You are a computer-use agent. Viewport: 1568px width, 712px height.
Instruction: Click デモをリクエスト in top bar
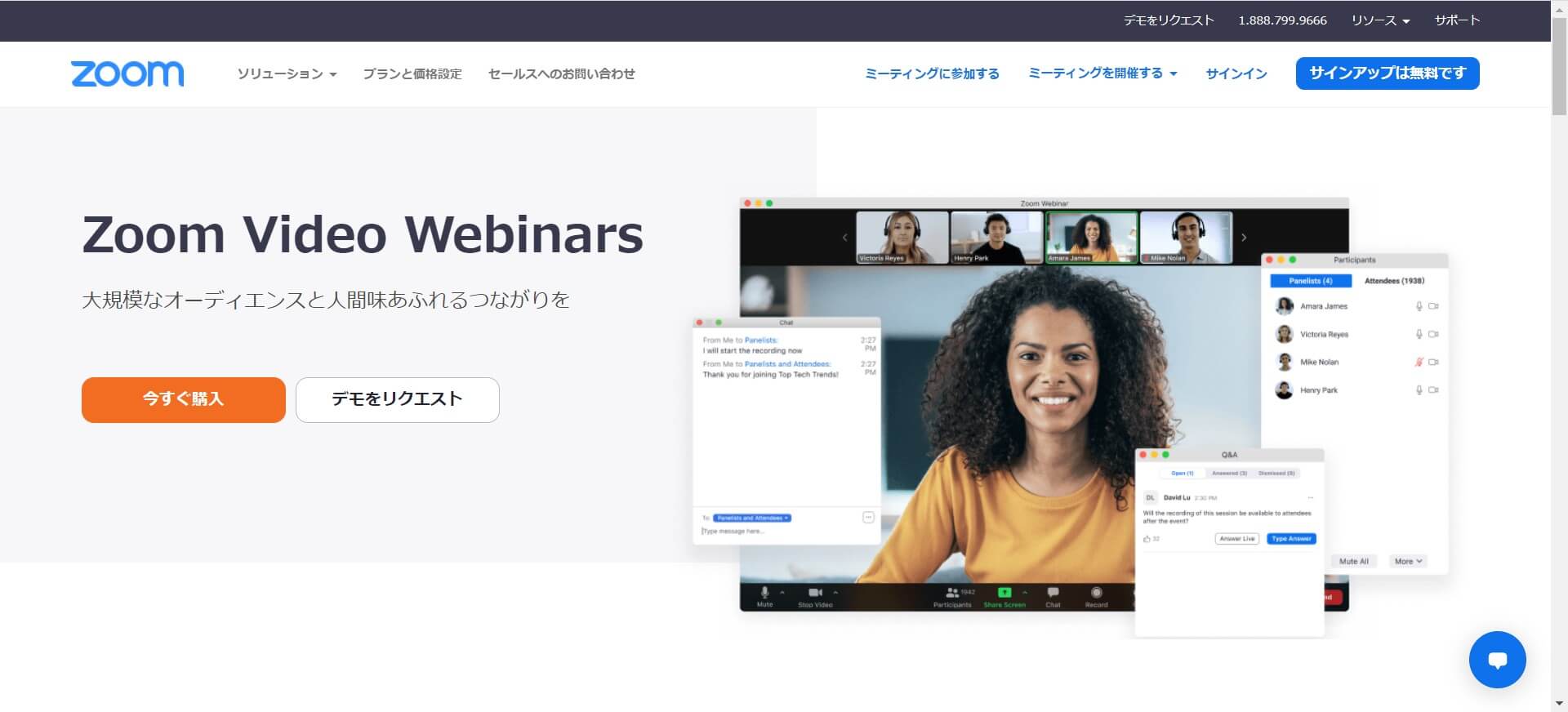click(1169, 20)
